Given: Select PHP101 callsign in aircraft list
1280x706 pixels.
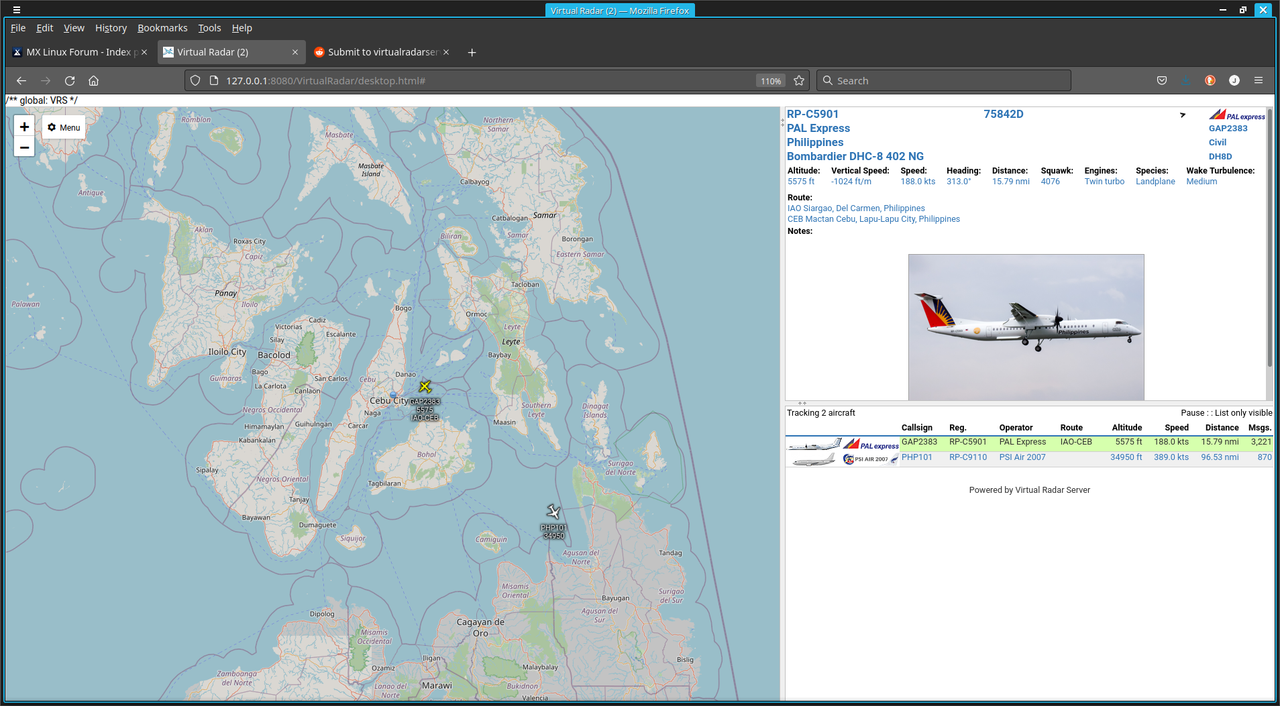Looking at the screenshot, I should (x=917, y=457).
